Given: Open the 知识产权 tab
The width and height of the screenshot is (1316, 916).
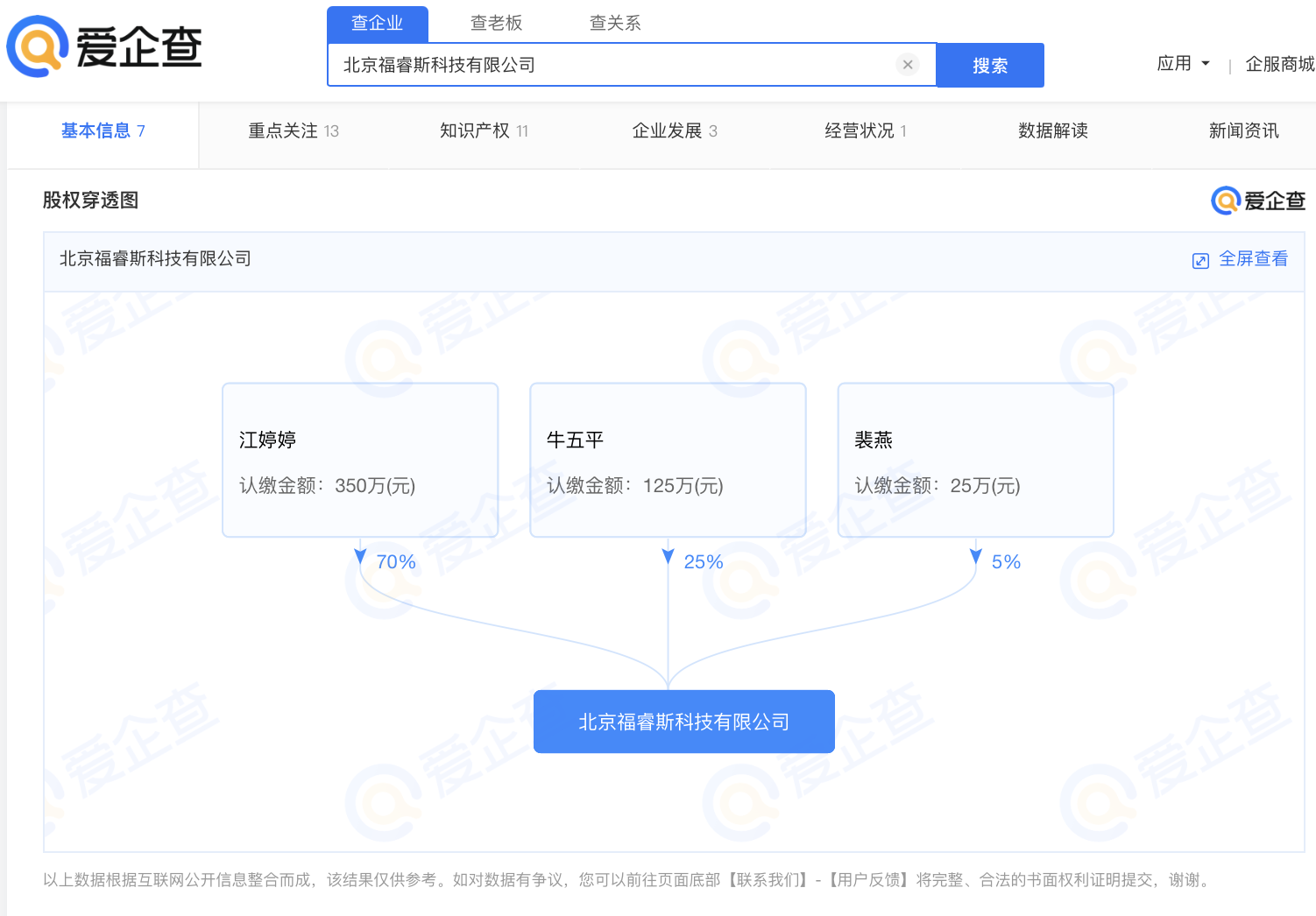Looking at the screenshot, I should 485,131.
